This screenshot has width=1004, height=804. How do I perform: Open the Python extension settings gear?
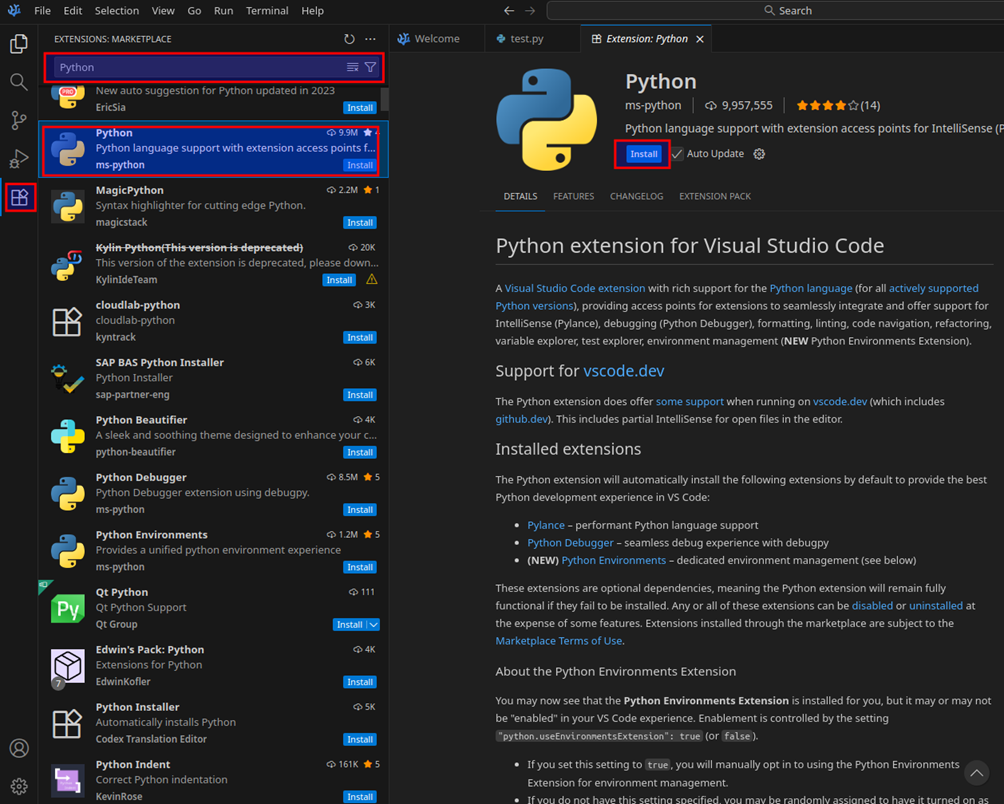pyautogui.click(x=759, y=154)
